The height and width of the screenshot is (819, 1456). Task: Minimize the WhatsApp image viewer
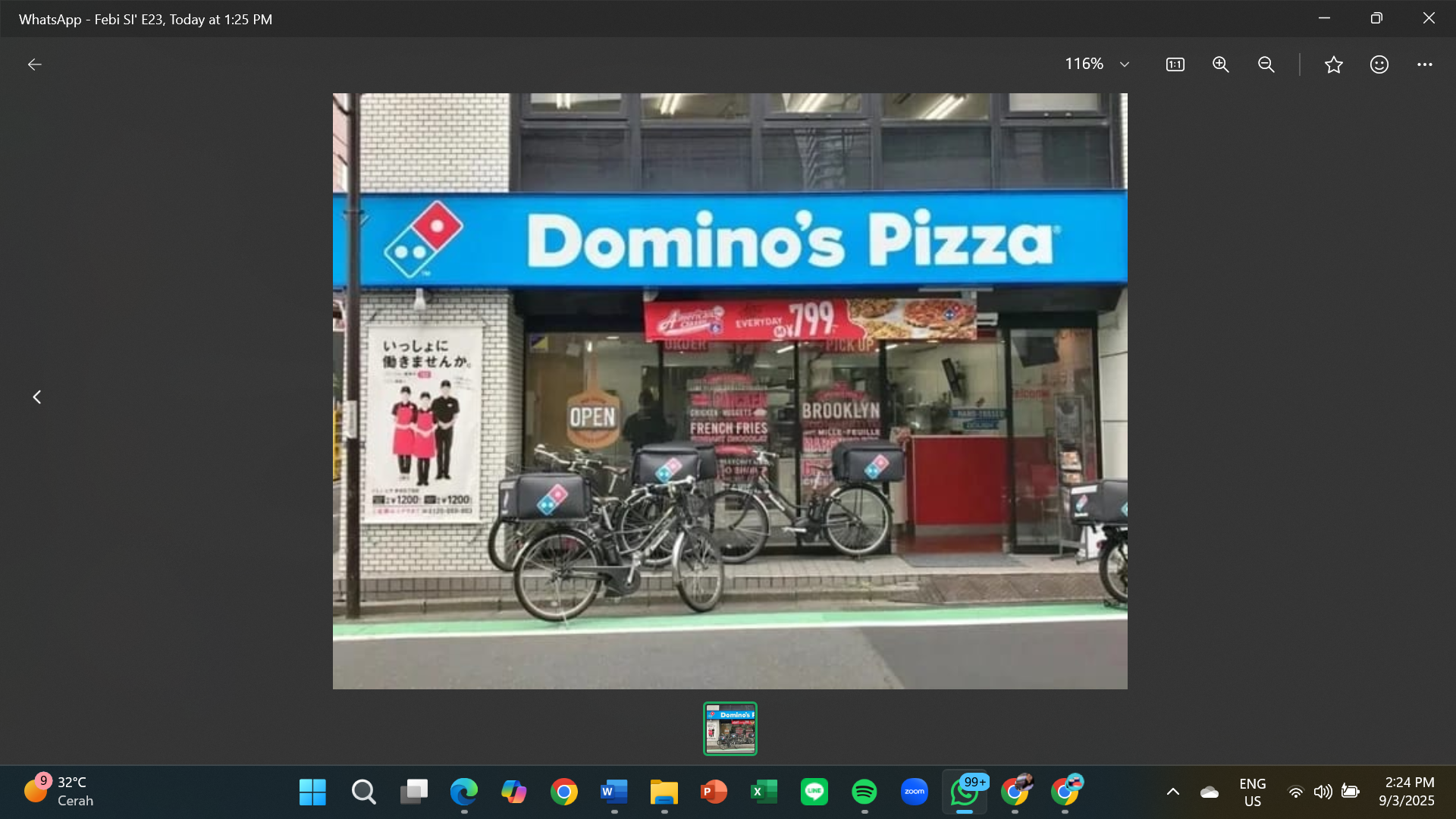tap(1324, 18)
